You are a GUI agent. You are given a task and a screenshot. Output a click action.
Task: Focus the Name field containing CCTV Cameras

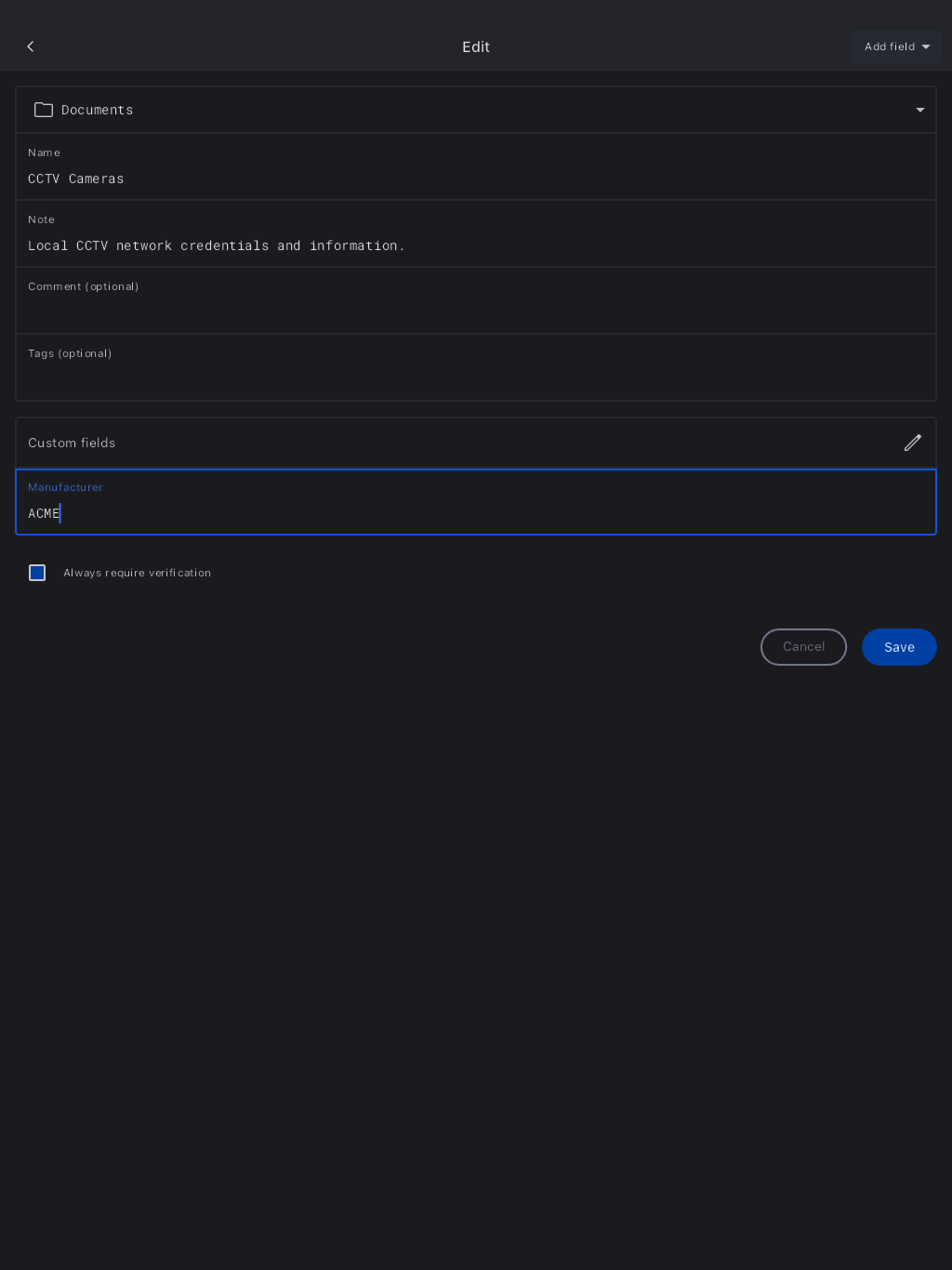pyautogui.click(x=474, y=179)
